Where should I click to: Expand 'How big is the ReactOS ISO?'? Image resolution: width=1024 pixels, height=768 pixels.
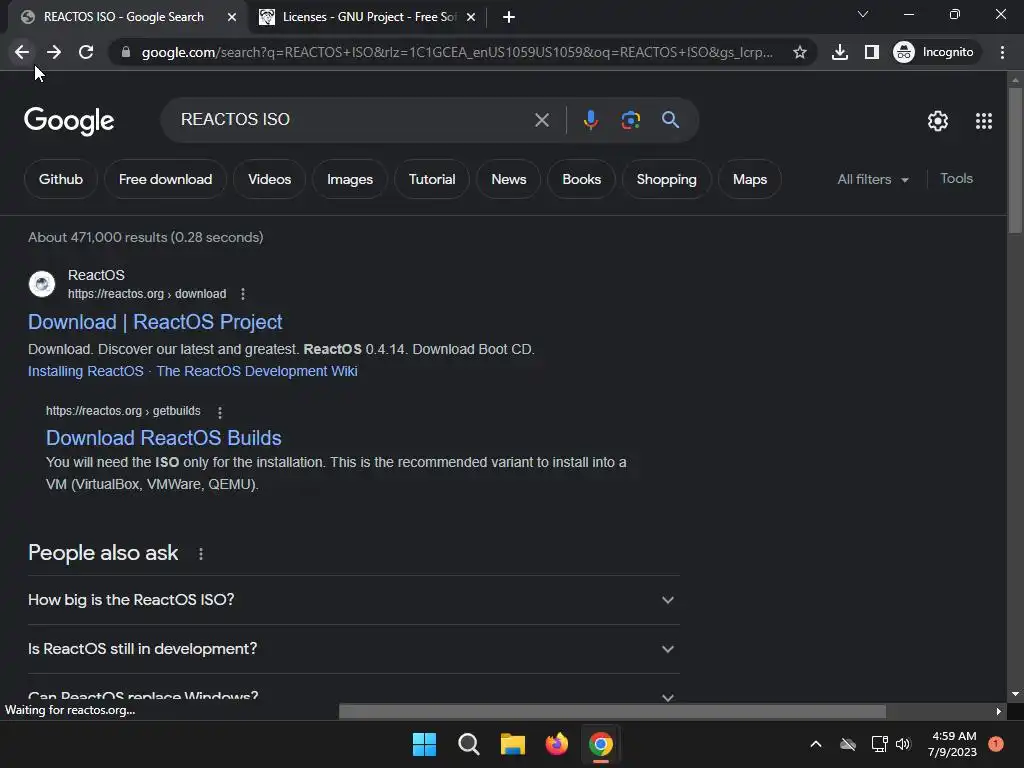pos(353,600)
